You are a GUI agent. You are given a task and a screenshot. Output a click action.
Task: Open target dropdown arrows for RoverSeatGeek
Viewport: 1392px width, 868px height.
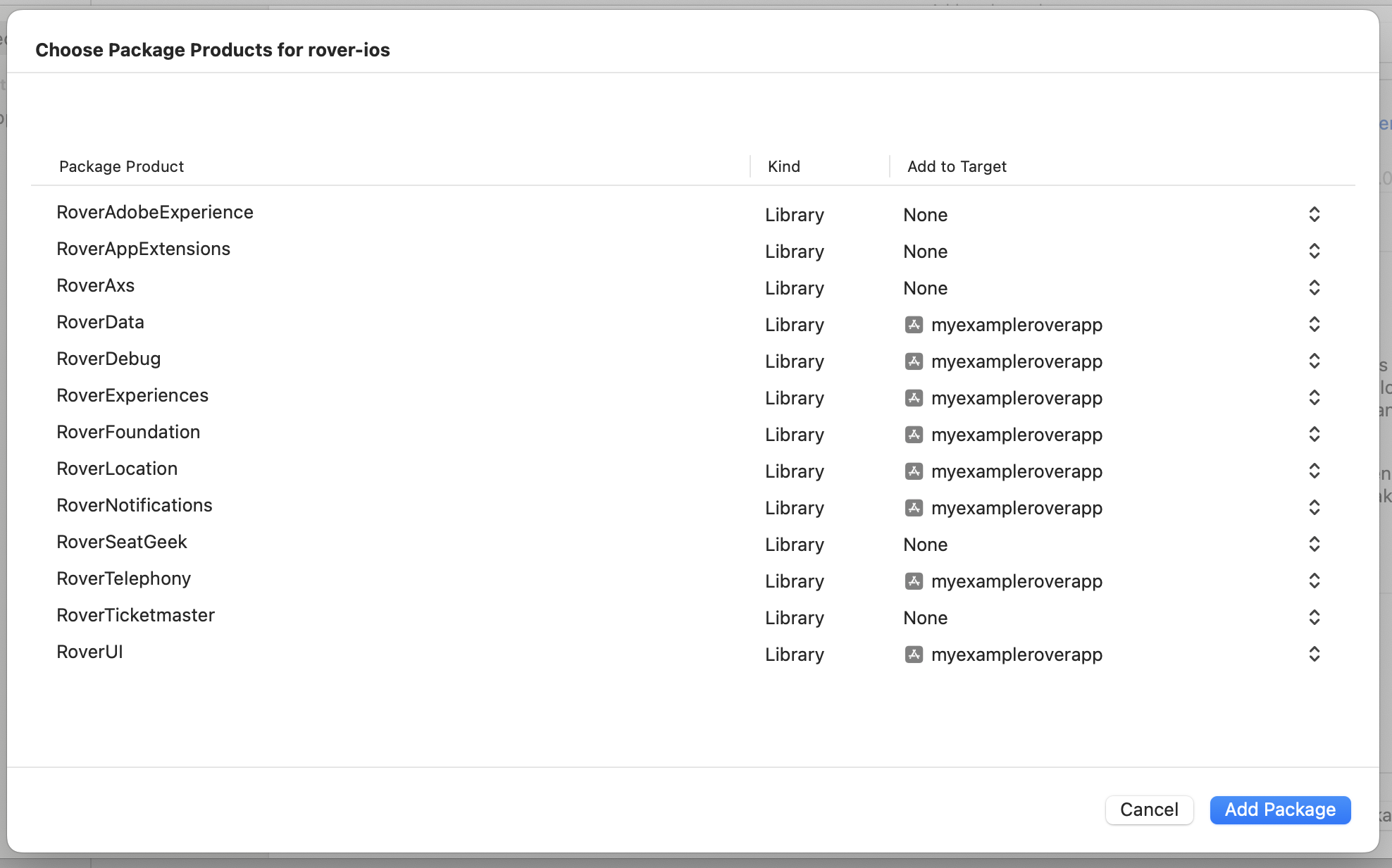1314,544
